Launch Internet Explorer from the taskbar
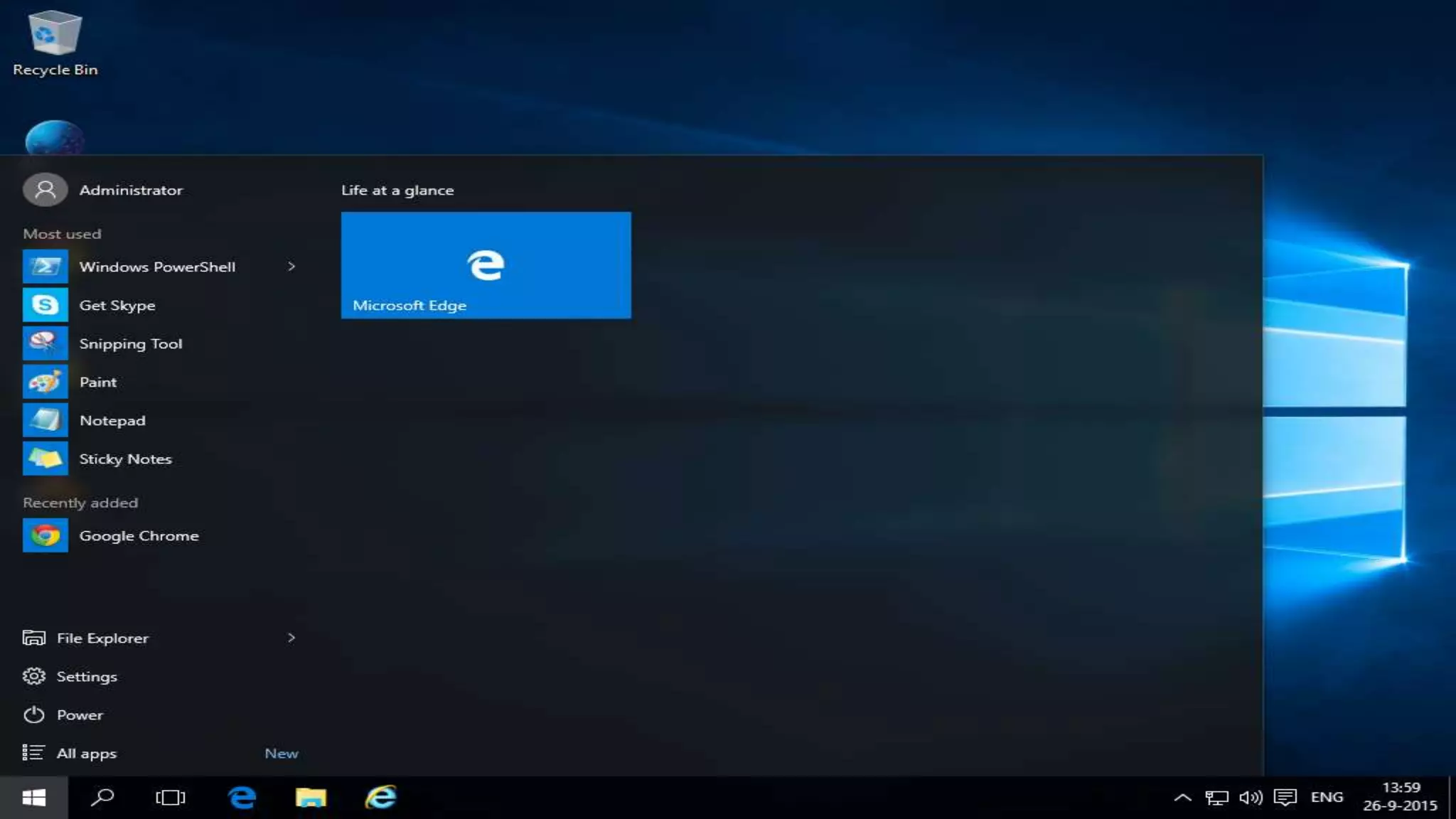Screen dimensions: 1456x819 380,798
